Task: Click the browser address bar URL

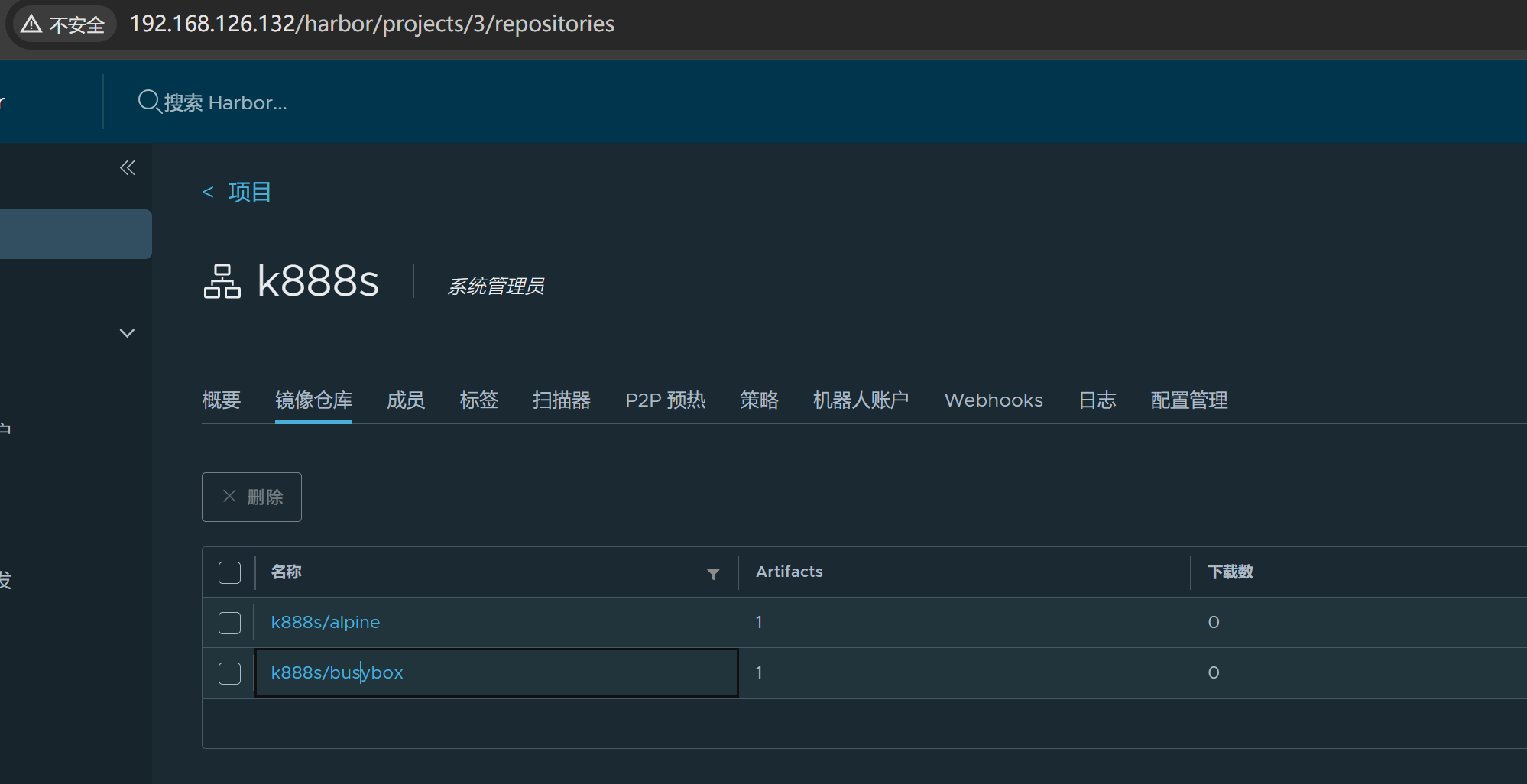Action: [x=371, y=24]
